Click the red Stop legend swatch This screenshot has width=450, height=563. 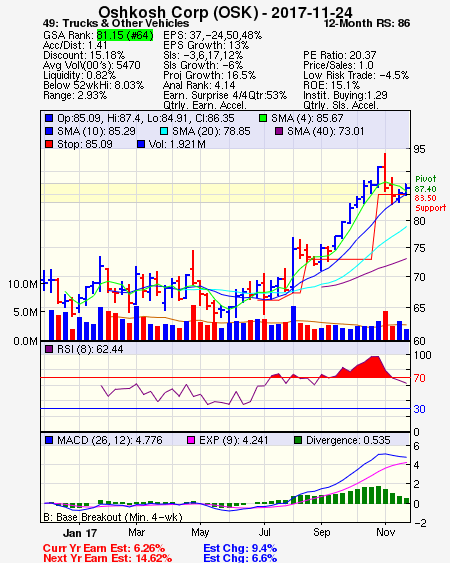pyautogui.click(x=49, y=144)
